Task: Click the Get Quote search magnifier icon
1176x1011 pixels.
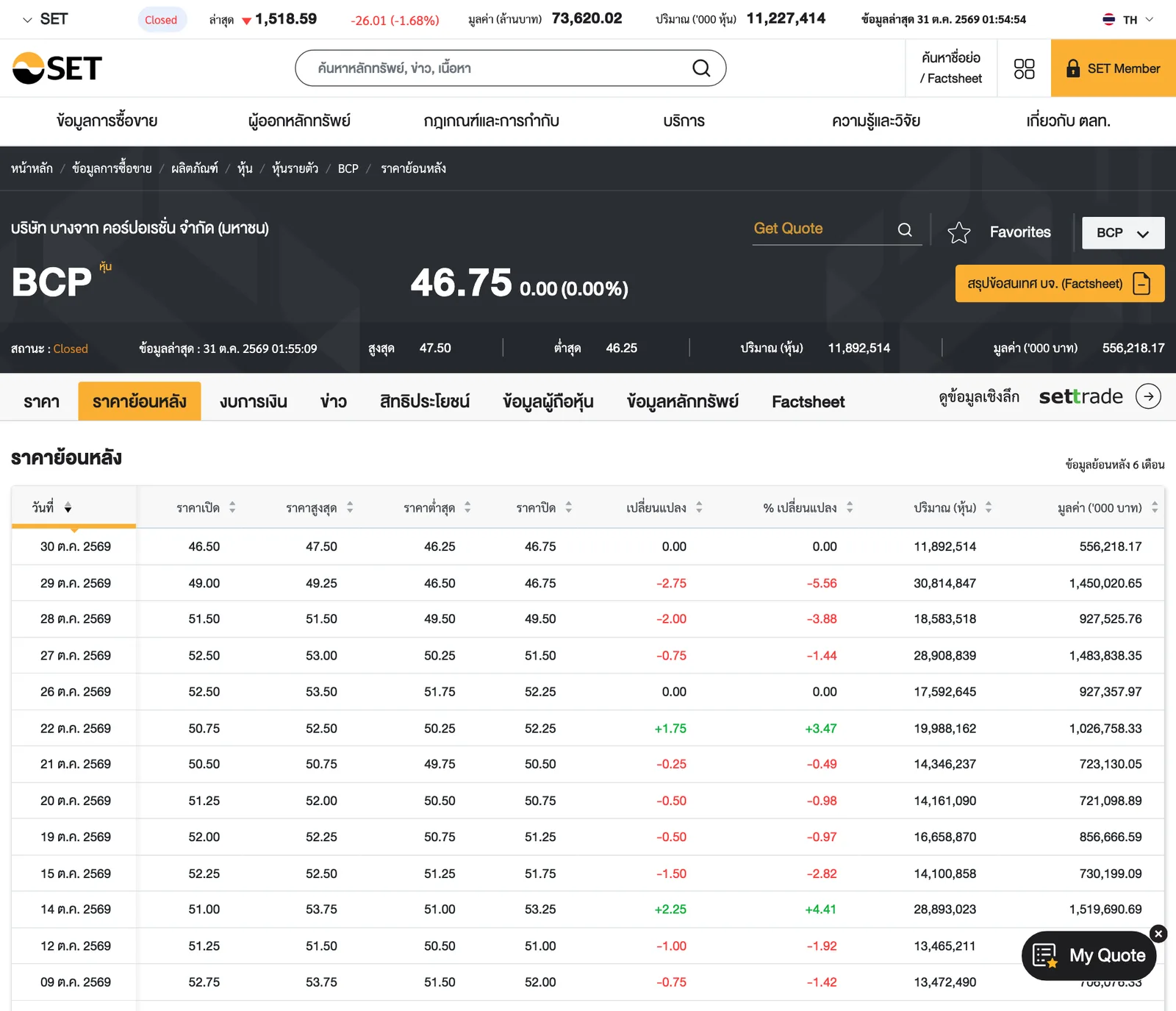Action: point(905,229)
